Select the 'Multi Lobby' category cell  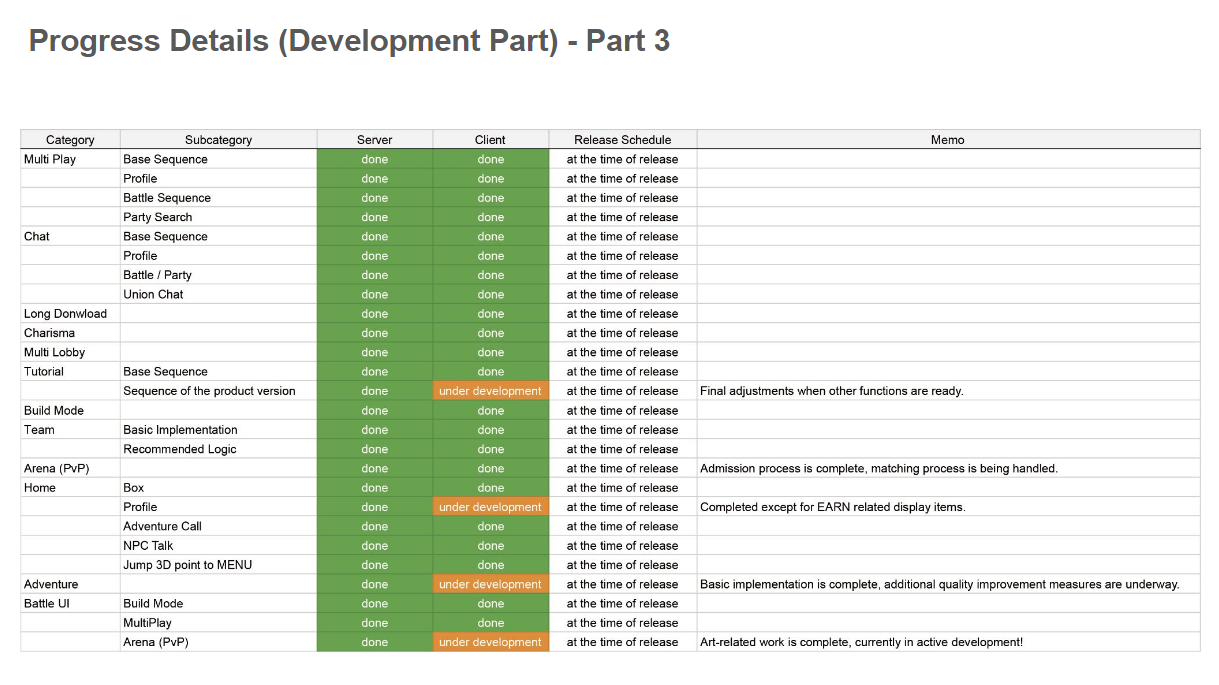tap(70, 352)
